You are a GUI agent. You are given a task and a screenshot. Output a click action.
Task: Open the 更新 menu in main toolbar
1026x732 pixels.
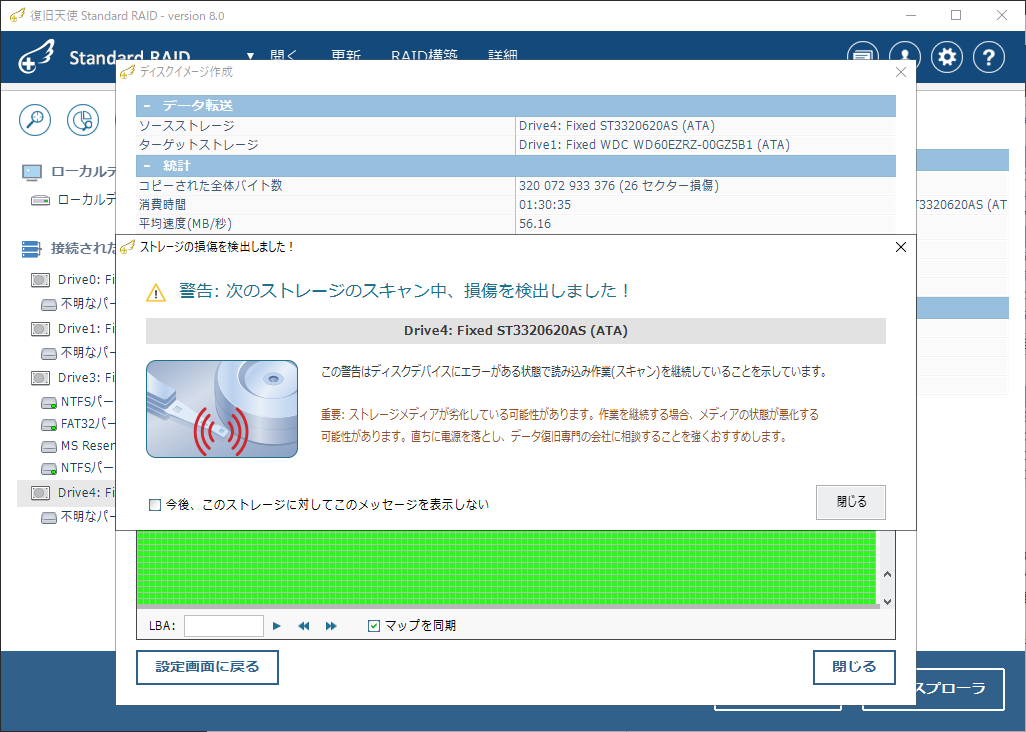tap(345, 55)
